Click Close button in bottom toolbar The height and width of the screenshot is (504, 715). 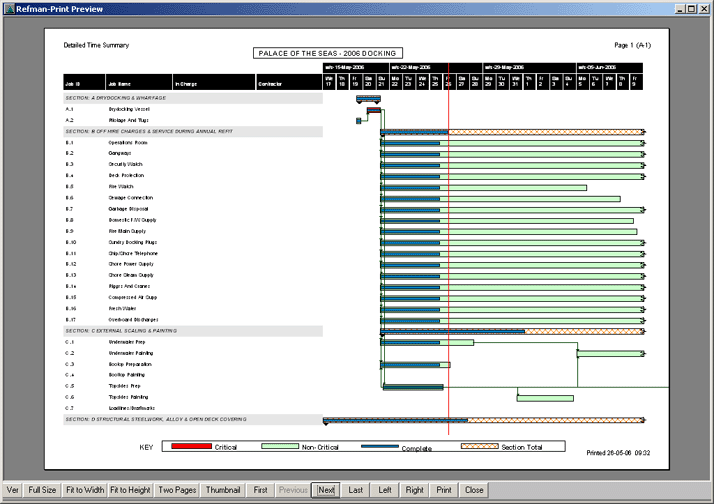[474, 490]
